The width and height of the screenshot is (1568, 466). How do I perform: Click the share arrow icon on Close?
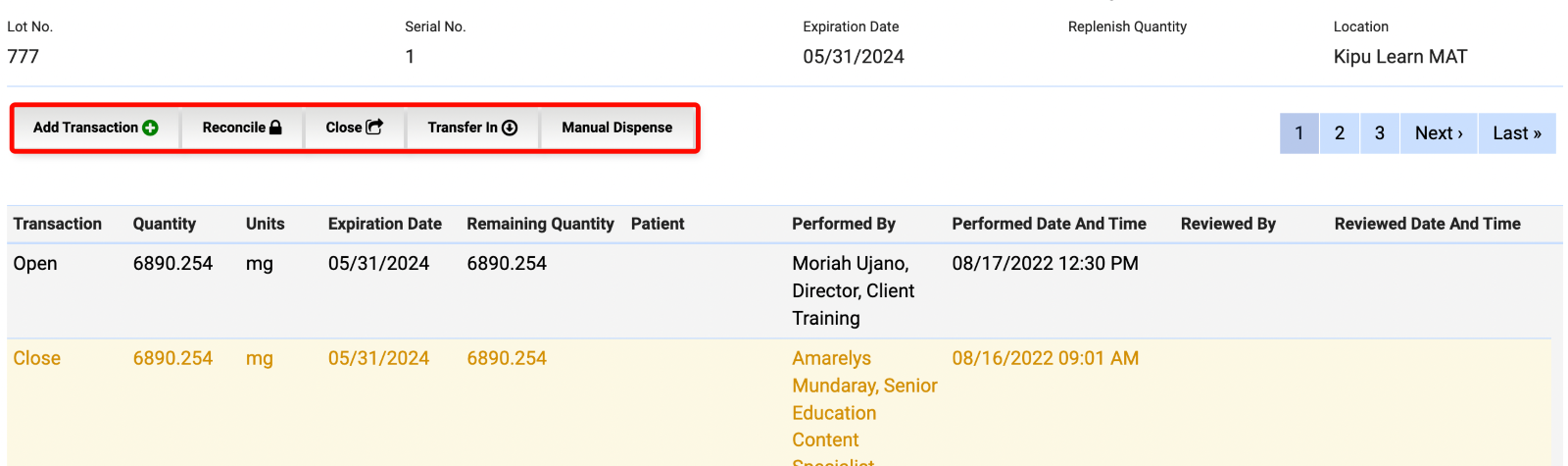tap(374, 128)
